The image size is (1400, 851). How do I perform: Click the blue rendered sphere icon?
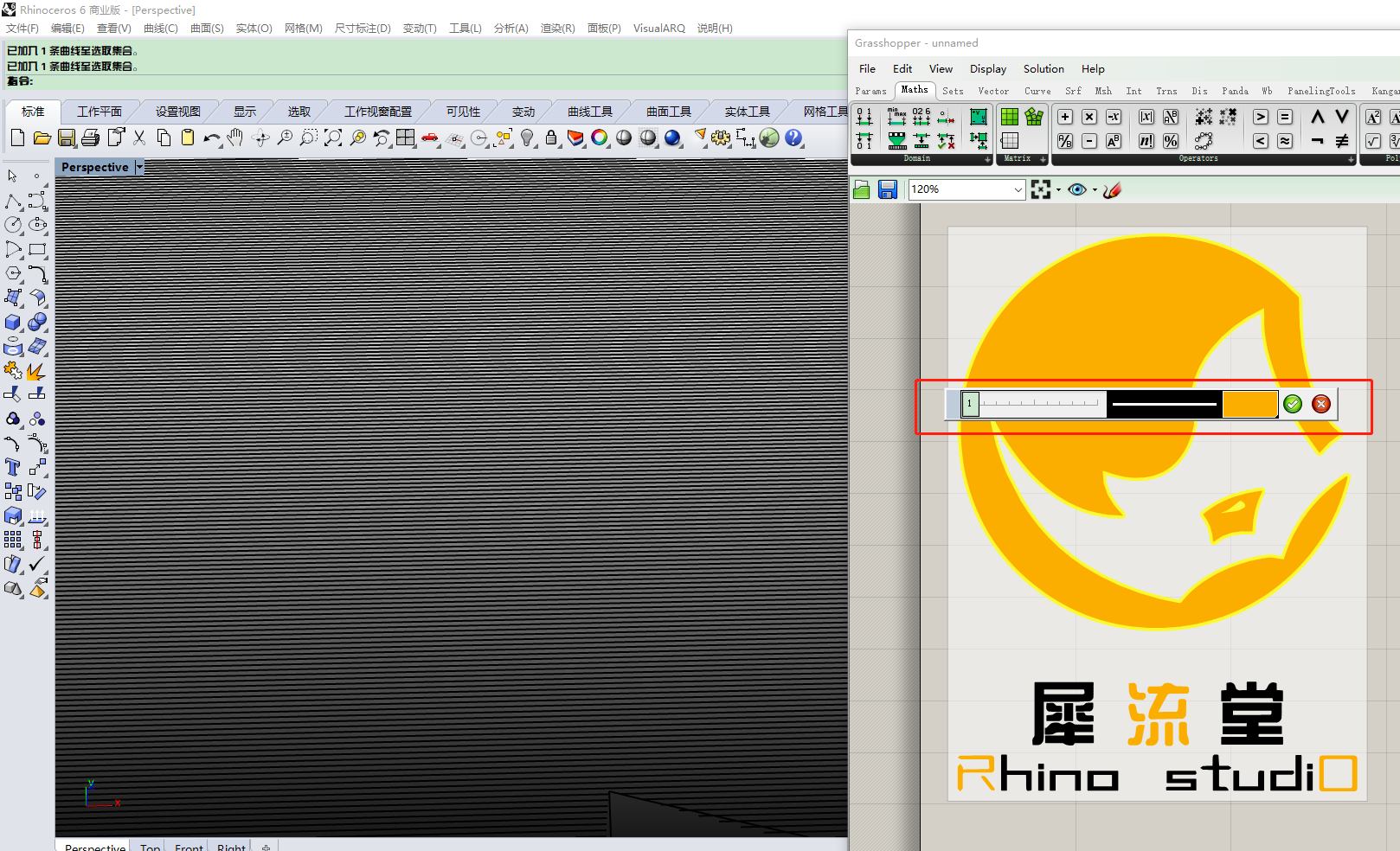[x=672, y=138]
